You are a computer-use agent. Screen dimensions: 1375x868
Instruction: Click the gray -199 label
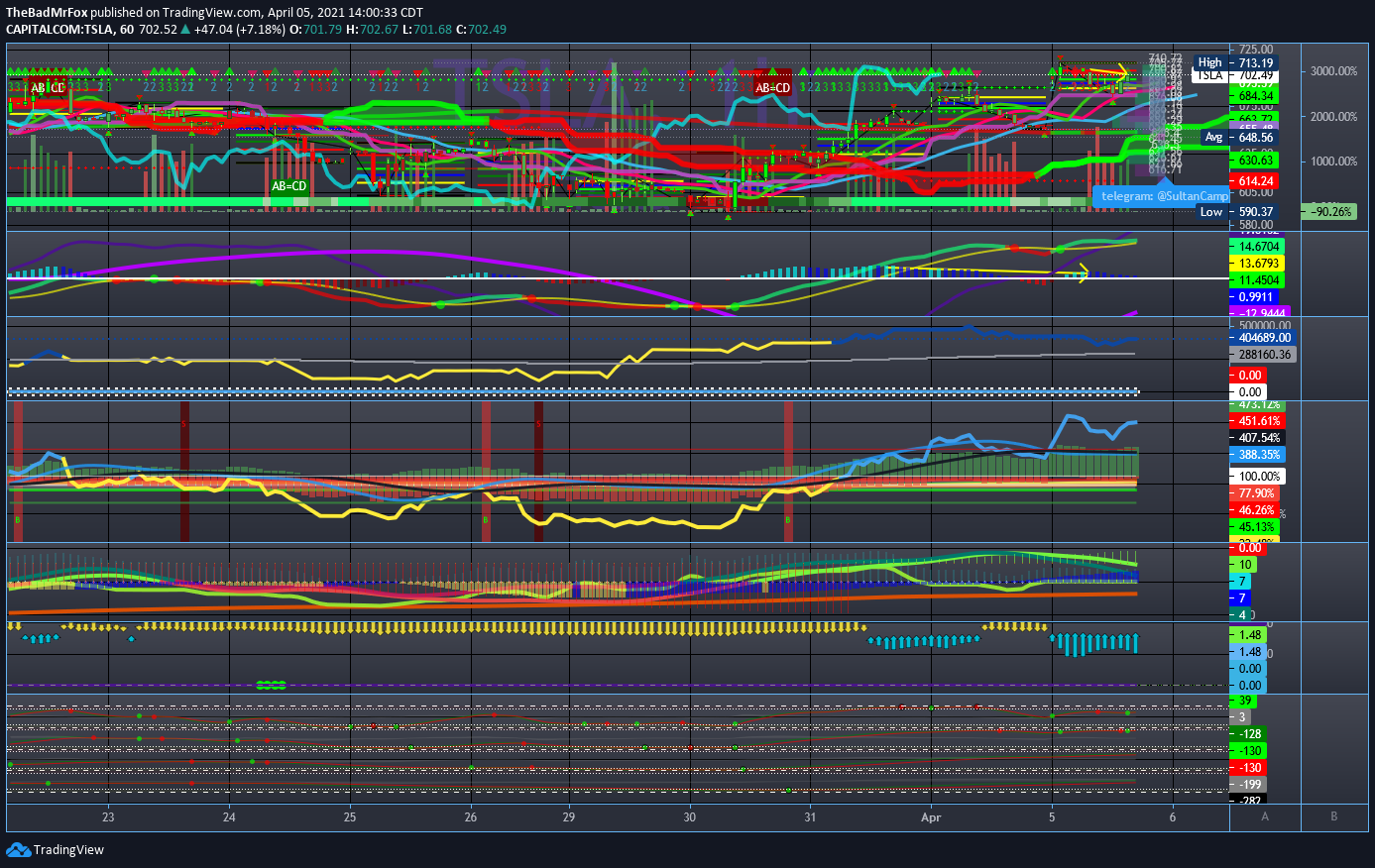pyautogui.click(x=1250, y=785)
